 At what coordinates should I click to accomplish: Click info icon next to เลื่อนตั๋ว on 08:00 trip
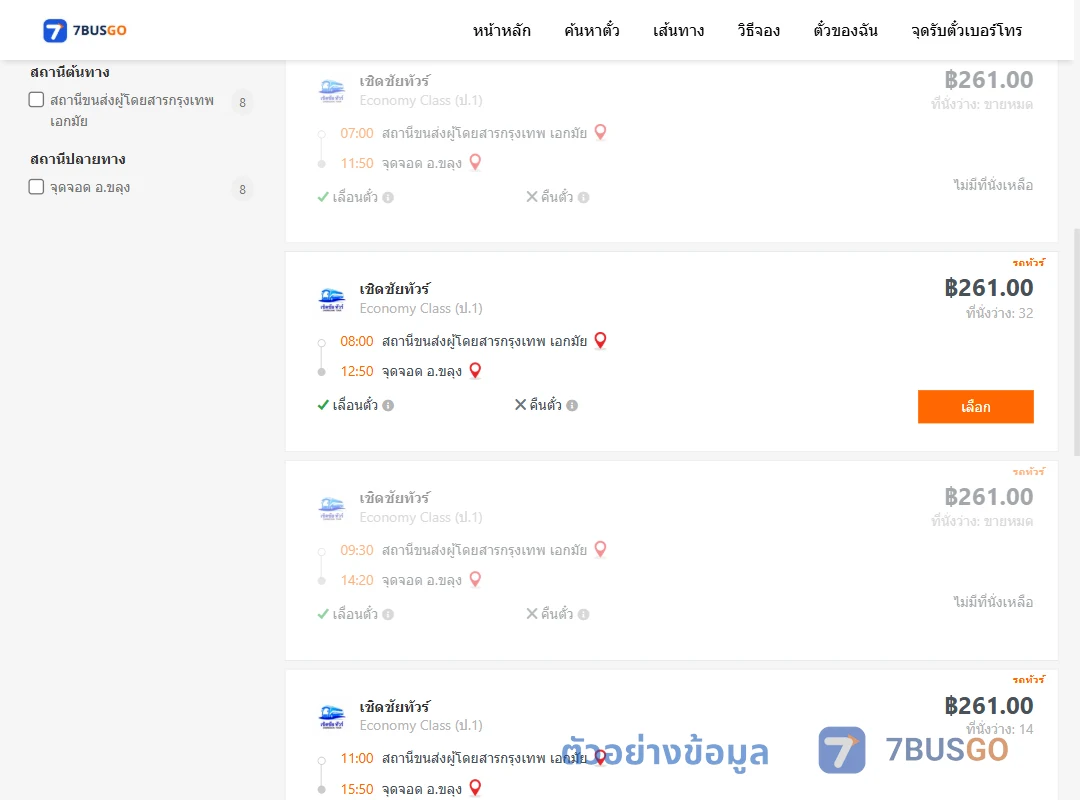pos(388,406)
